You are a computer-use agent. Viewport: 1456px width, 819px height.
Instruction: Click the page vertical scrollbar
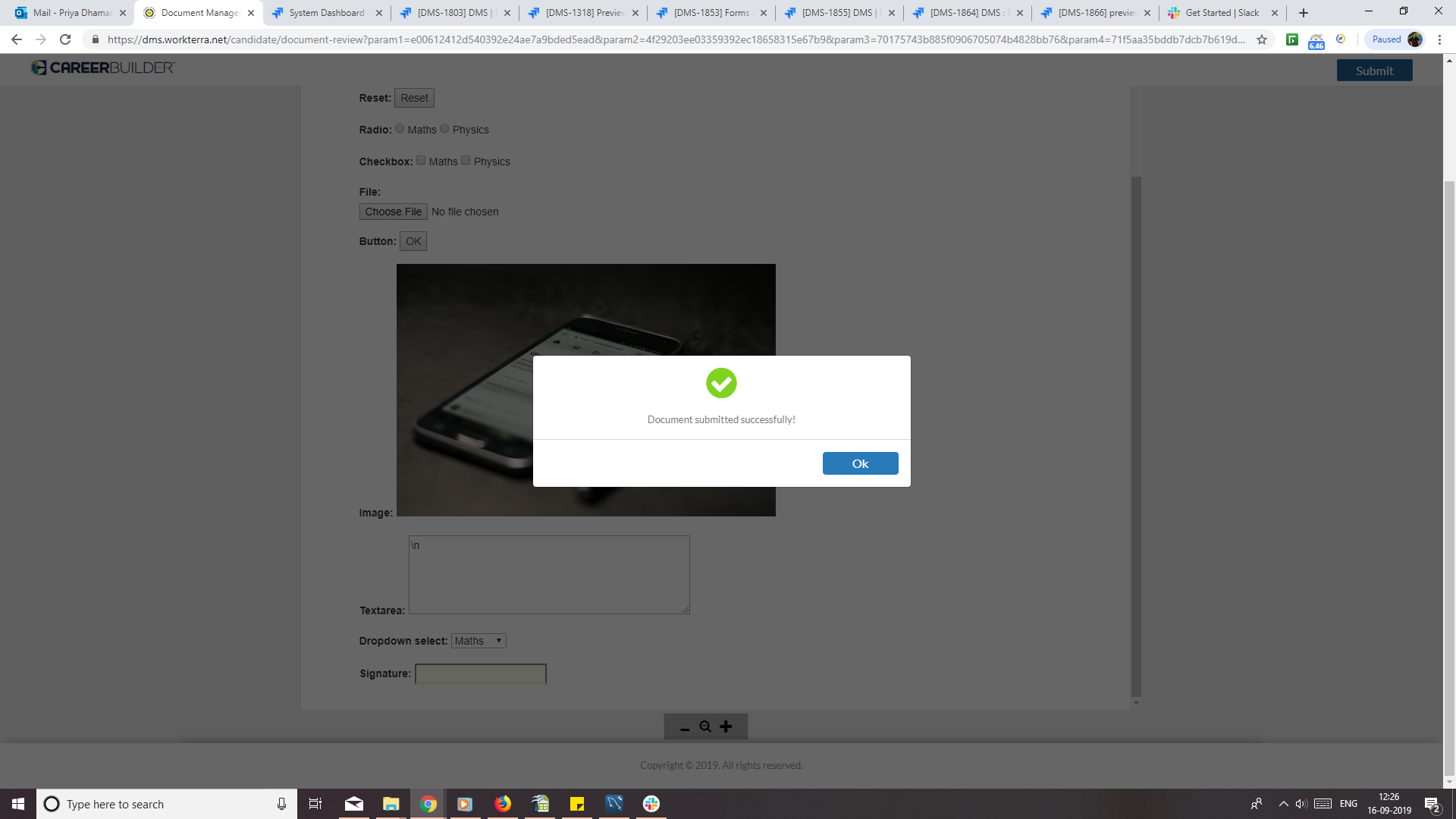tap(1449, 478)
